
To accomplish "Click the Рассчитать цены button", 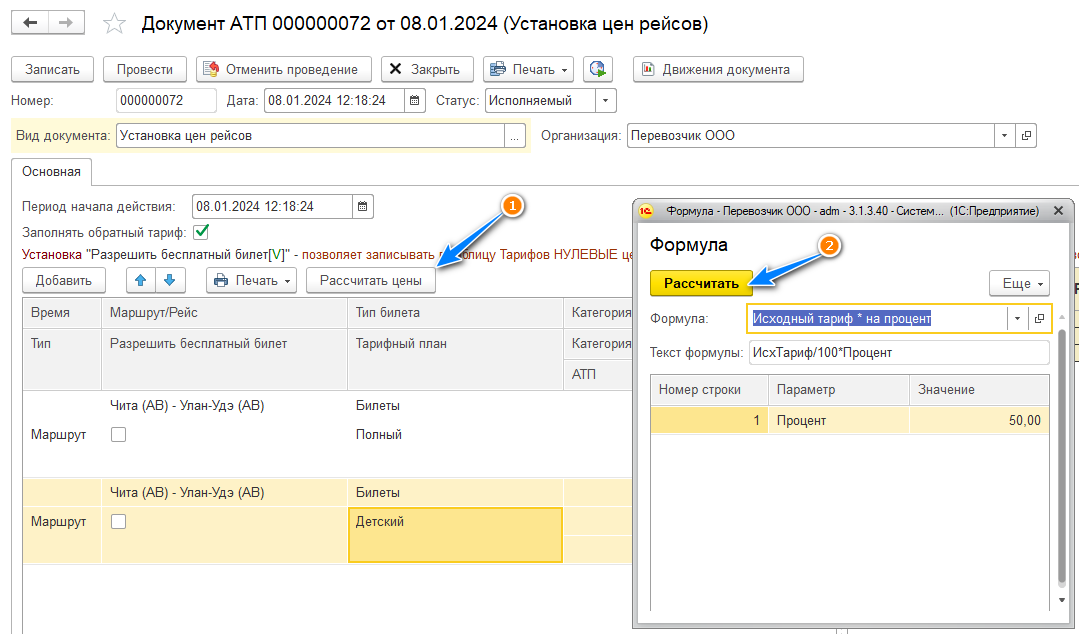I will pyautogui.click(x=370, y=281).
